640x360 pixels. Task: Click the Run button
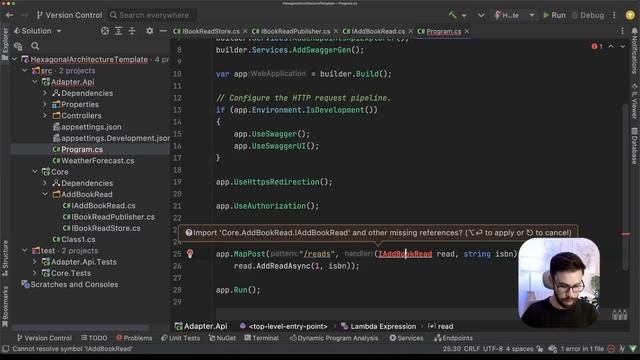[x=554, y=15]
